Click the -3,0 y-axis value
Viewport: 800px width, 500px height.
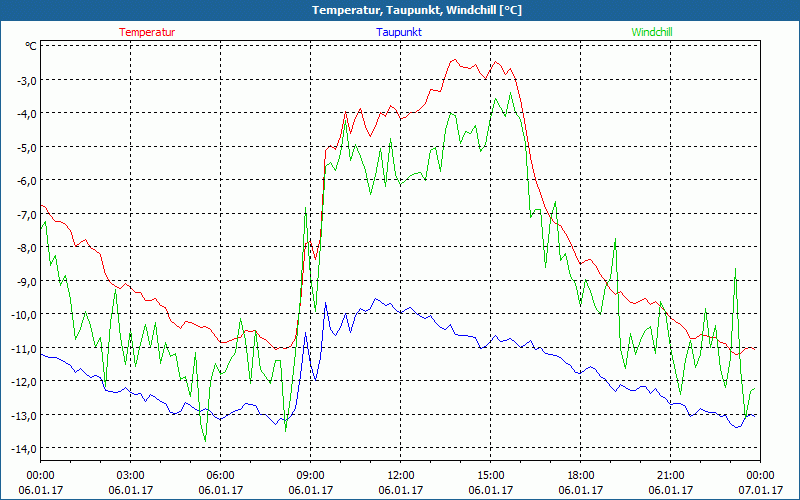click(26, 80)
